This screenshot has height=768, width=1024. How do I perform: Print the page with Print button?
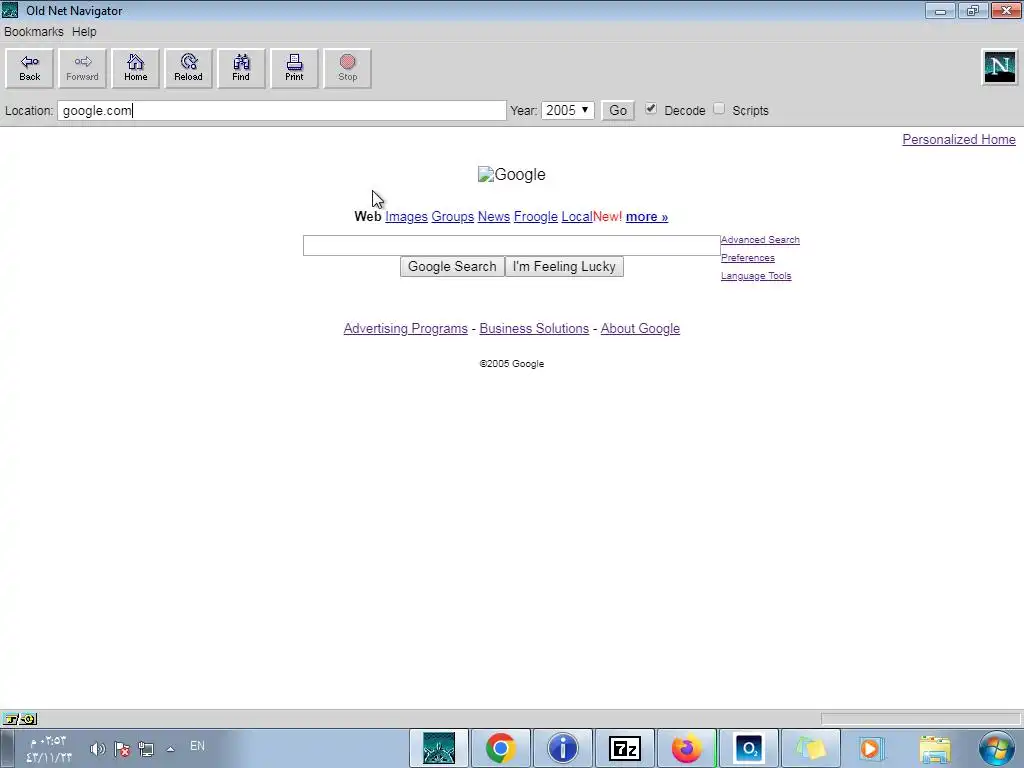click(294, 68)
